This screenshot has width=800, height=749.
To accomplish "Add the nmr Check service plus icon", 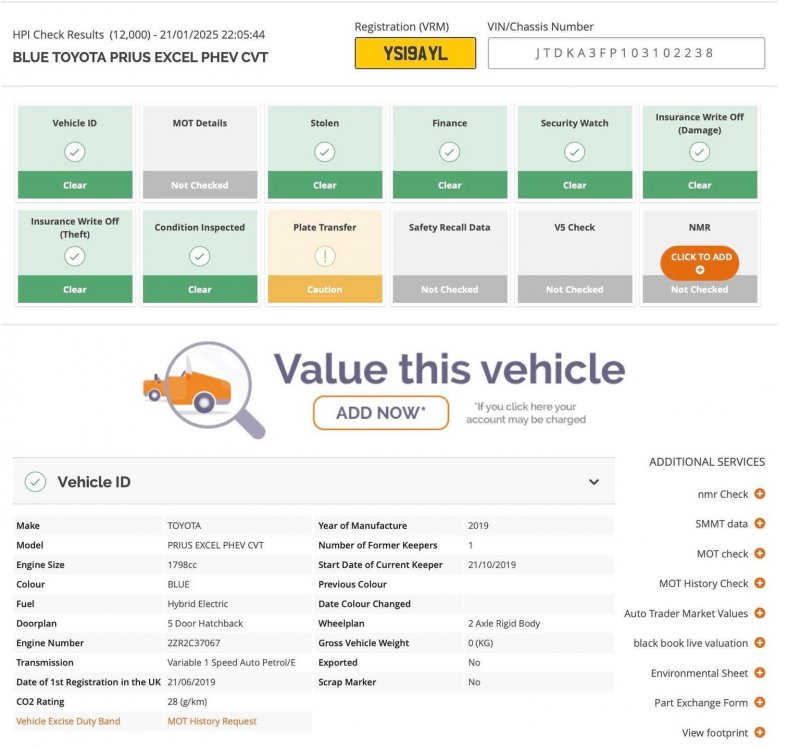I will (760, 493).
